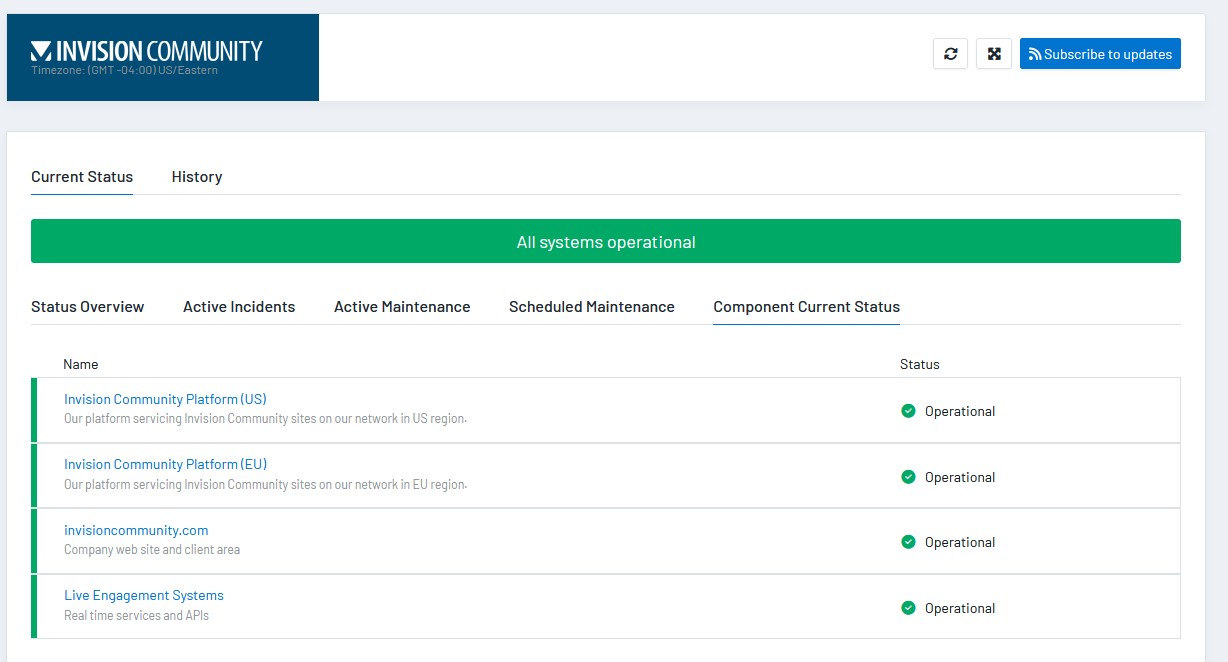The image size is (1228, 662).
Task: Click green check icon for Platform (EU)
Action: click(908, 477)
